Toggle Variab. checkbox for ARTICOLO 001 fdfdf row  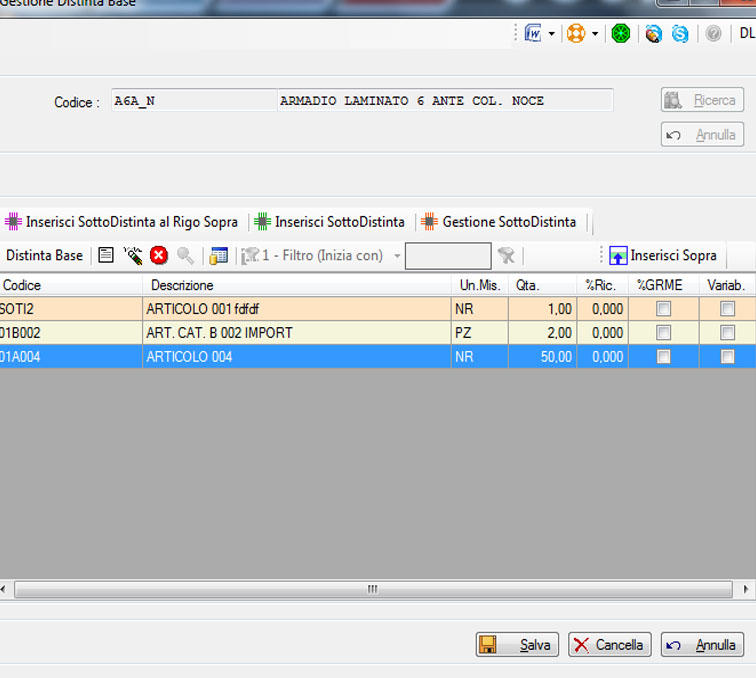(727, 309)
